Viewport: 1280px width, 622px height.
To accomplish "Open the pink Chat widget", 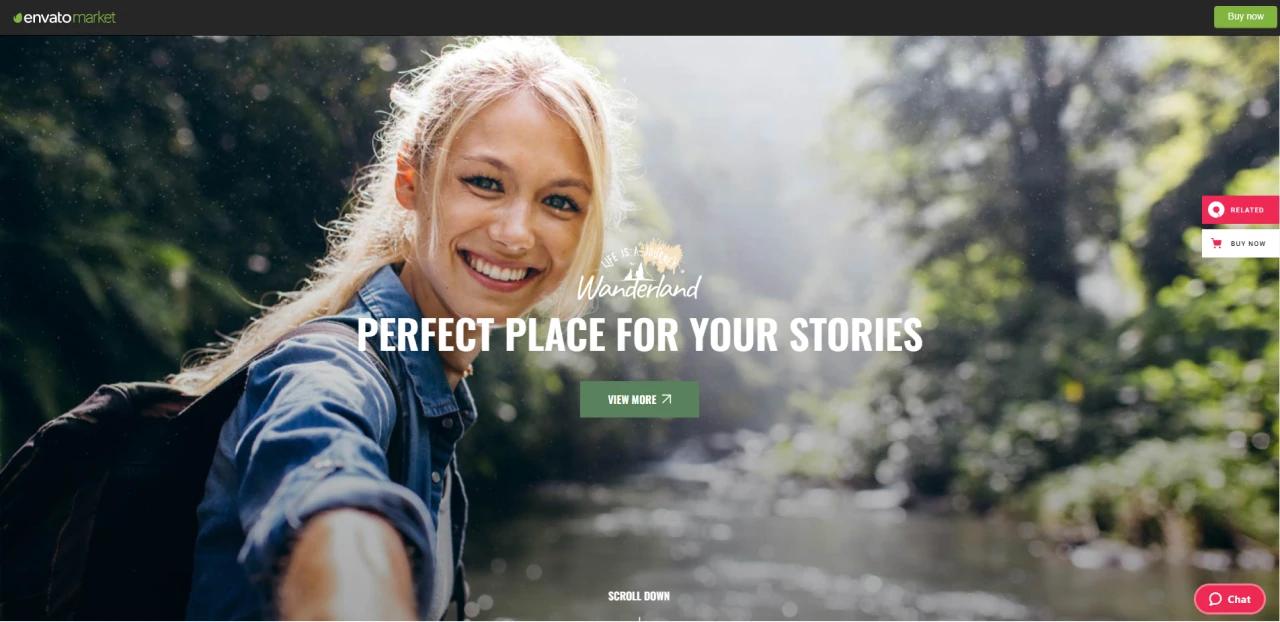I will tap(1230, 599).
